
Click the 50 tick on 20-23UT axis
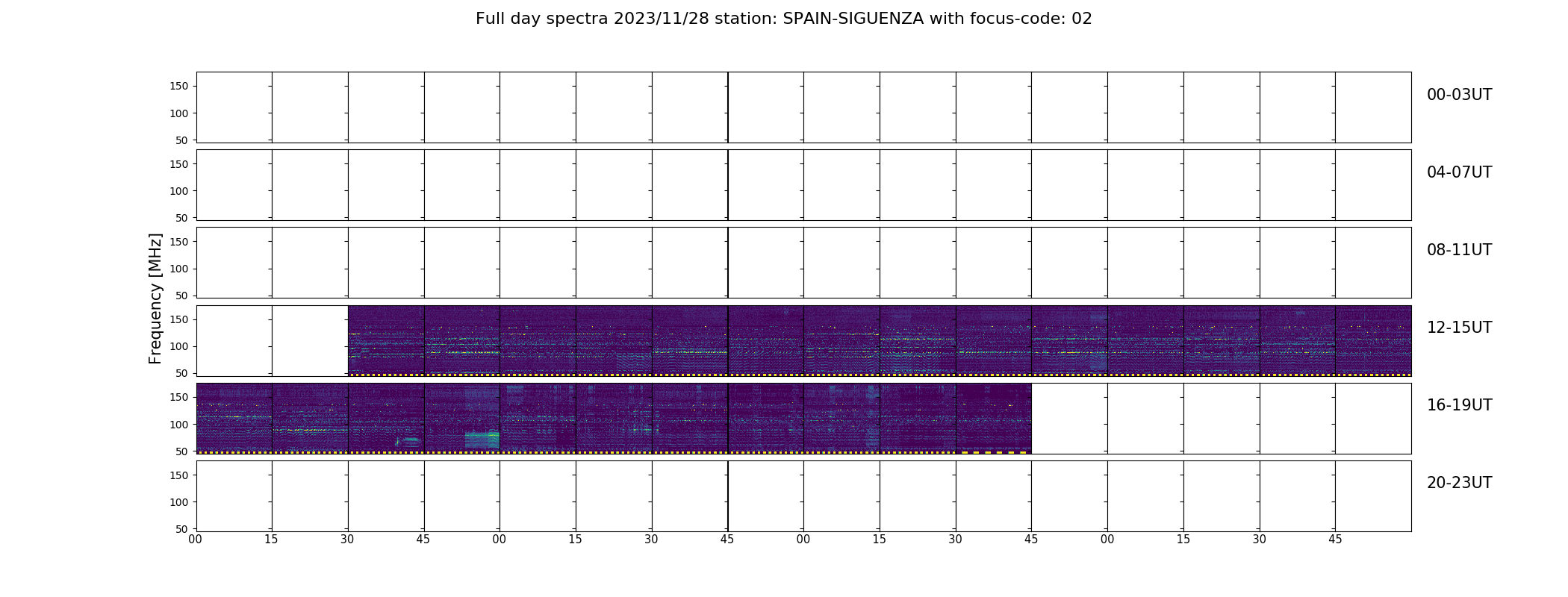(181, 529)
